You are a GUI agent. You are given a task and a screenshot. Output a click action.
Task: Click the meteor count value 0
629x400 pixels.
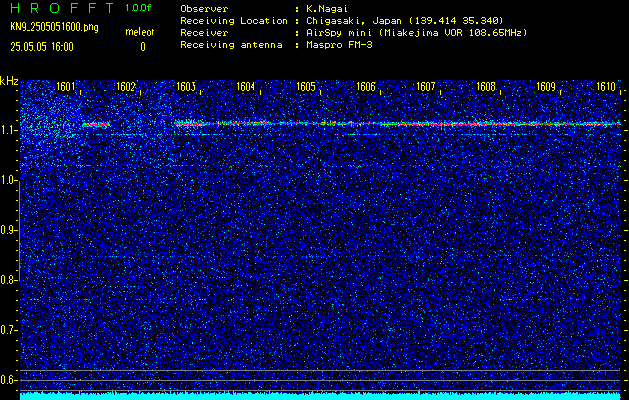click(143, 47)
